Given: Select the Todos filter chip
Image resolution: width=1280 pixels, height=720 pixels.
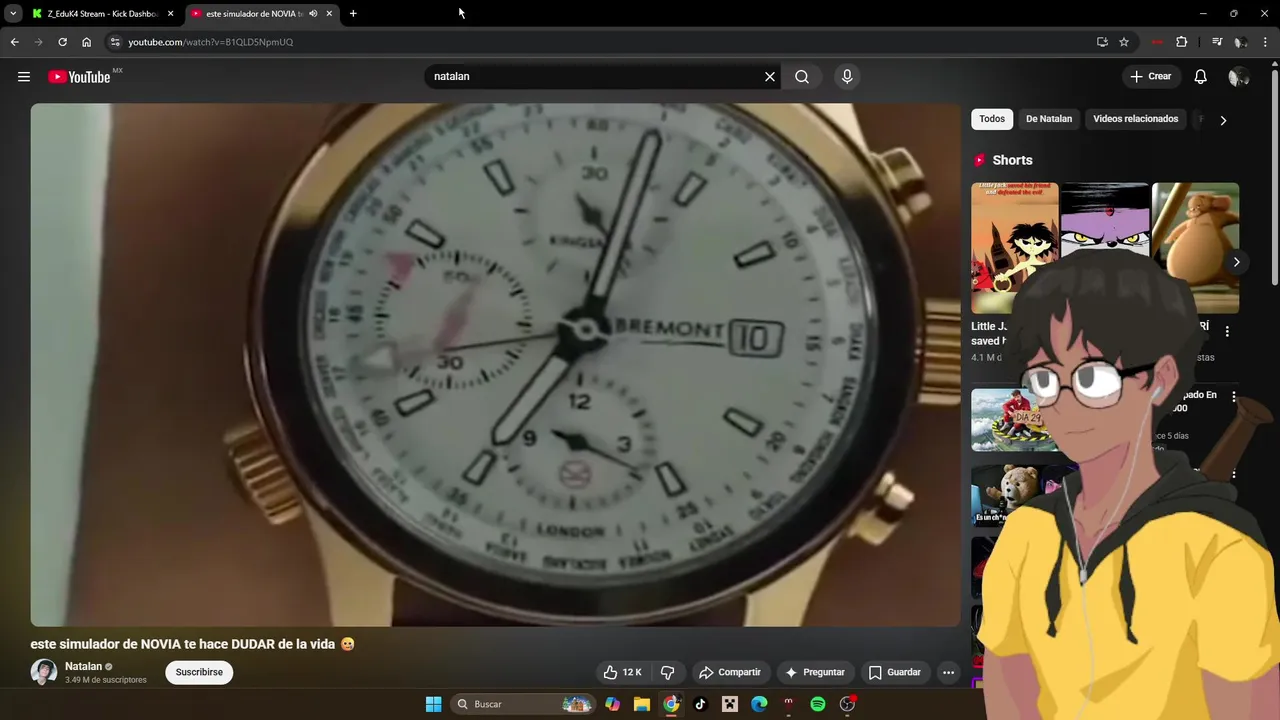Looking at the screenshot, I should [x=992, y=119].
